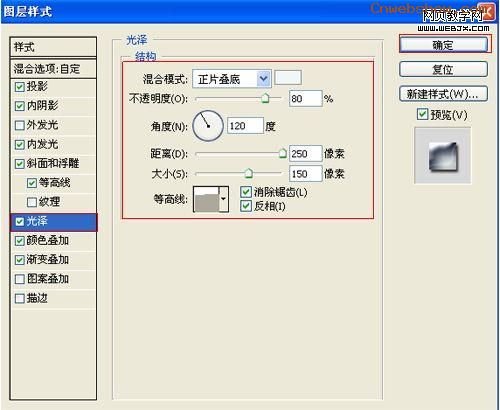Uncheck the 反相 invert checkbox
The width and height of the screenshot is (500, 410).
click(x=246, y=206)
